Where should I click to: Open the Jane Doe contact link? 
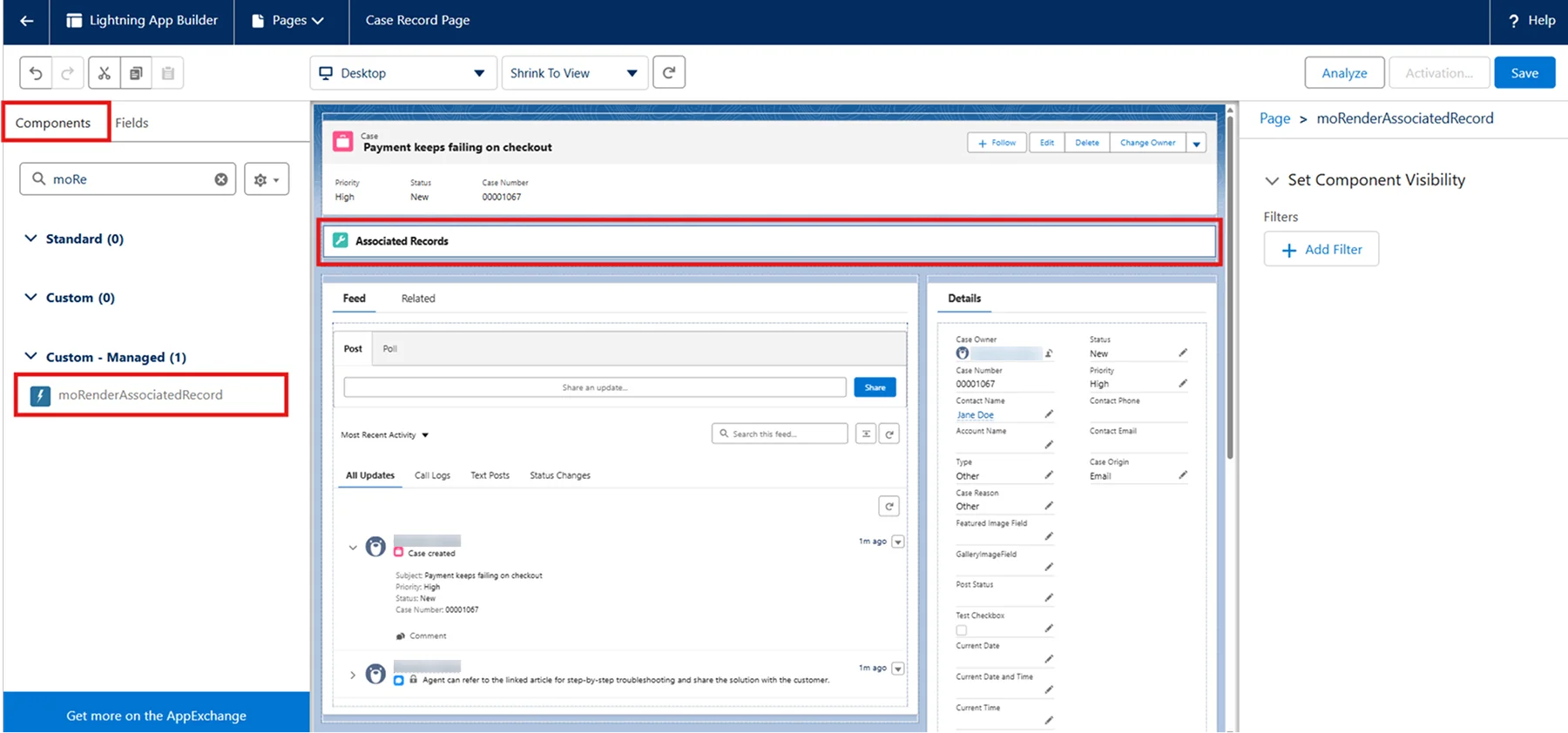pos(975,415)
